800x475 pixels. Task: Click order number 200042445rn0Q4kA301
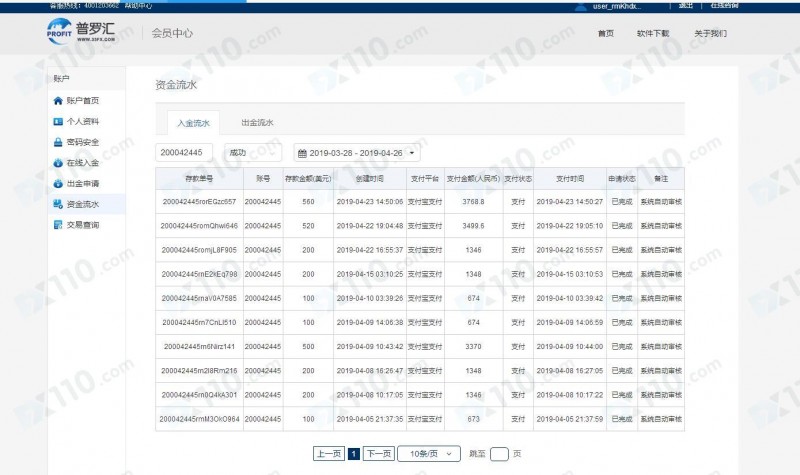[199, 395]
